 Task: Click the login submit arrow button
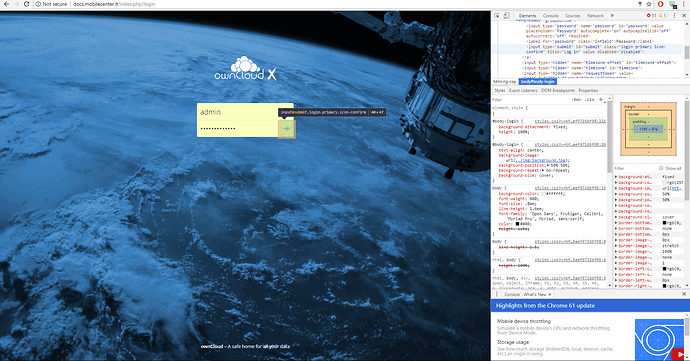pyautogui.click(x=286, y=129)
